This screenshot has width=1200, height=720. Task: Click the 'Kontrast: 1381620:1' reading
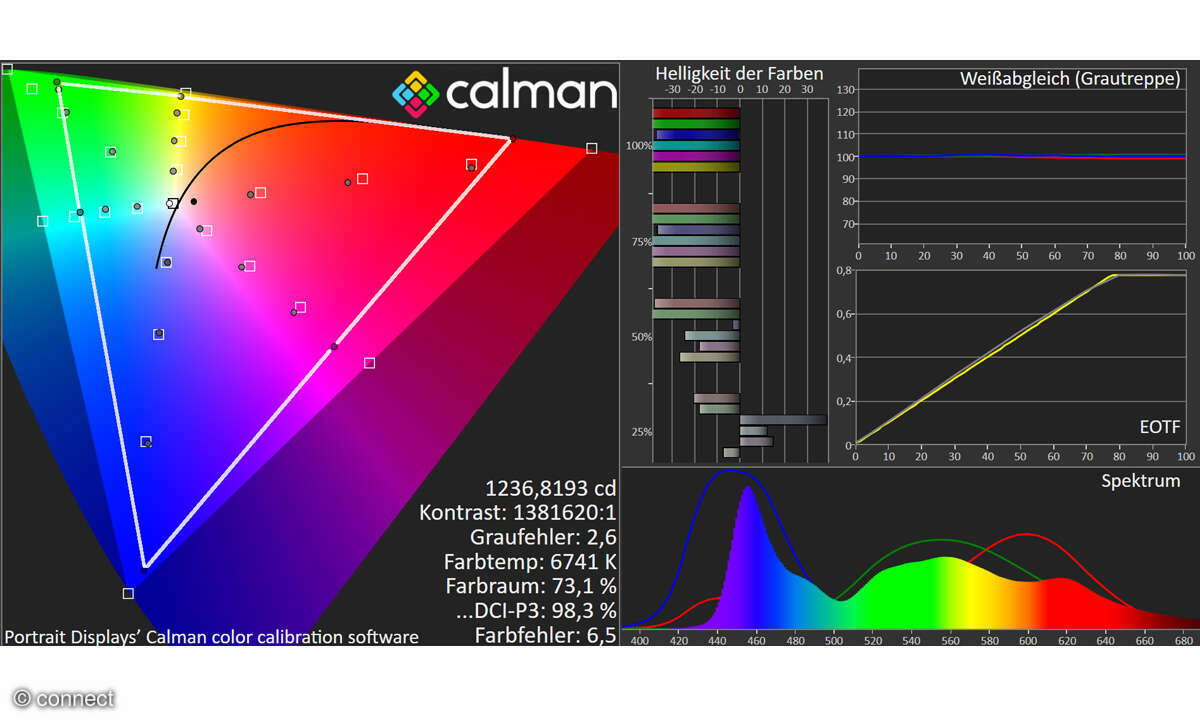(518, 513)
